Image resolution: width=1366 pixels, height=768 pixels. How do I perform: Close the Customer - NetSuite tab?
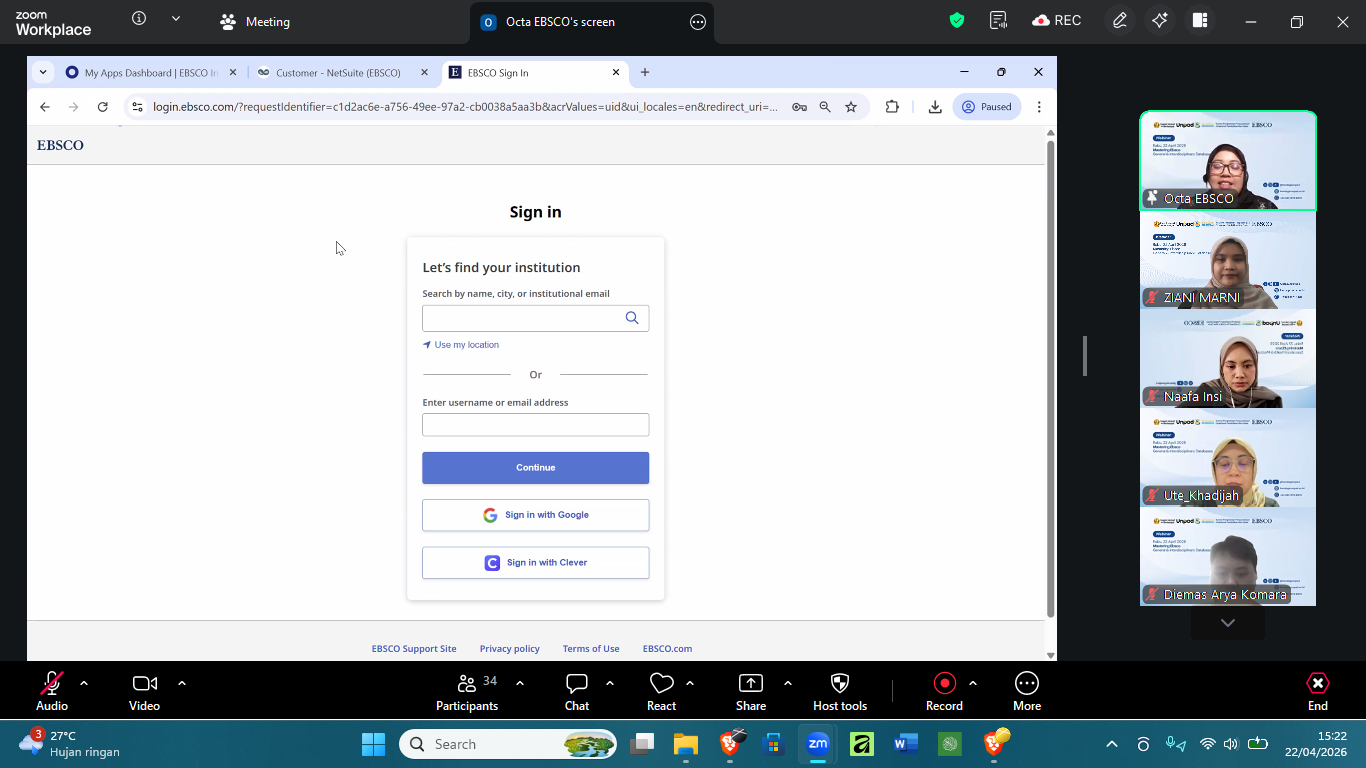[x=424, y=72]
